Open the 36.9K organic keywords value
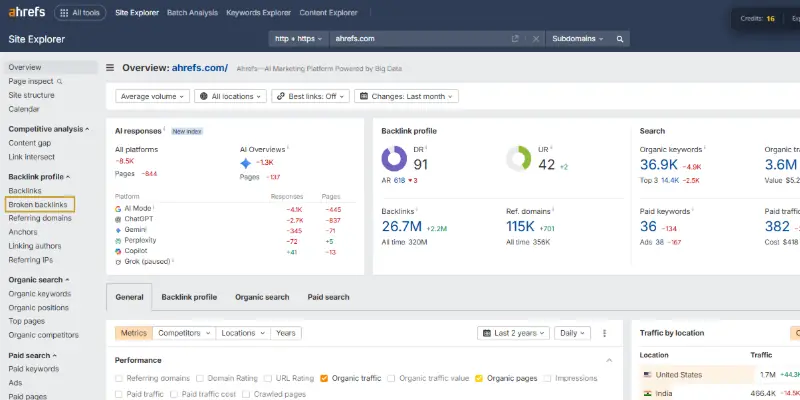The height and width of the screenshot is (400, 800). [x=659, y=164]
